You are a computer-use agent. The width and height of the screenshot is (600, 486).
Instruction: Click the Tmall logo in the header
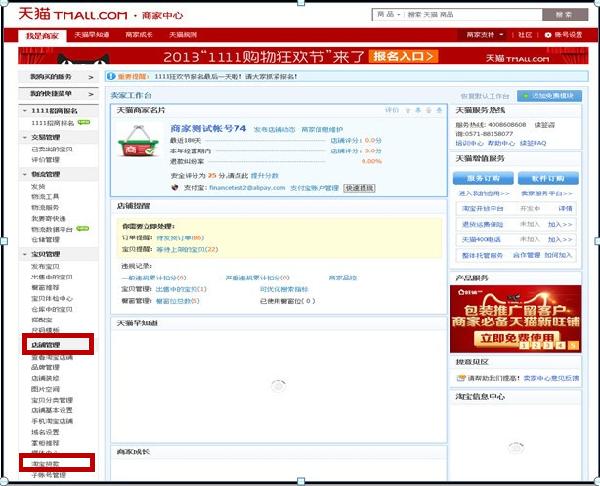(73, 15)
